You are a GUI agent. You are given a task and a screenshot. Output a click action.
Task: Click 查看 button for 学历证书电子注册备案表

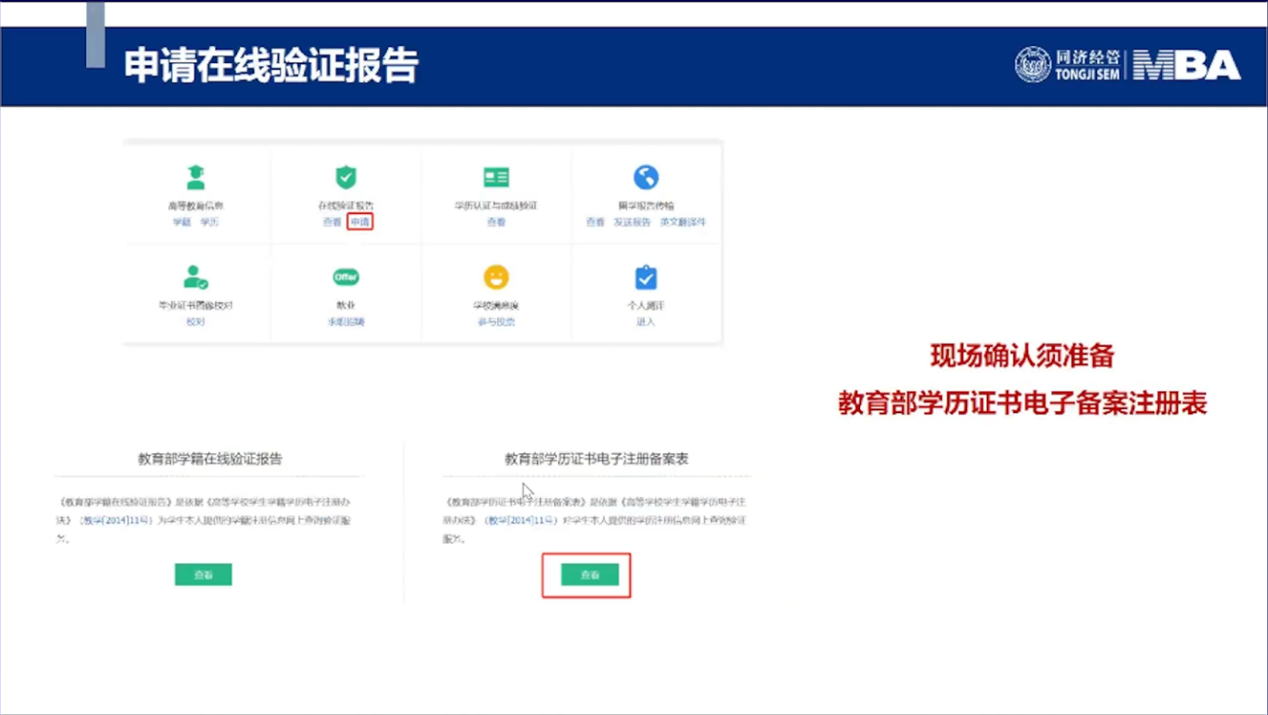[x=589, y=575]
